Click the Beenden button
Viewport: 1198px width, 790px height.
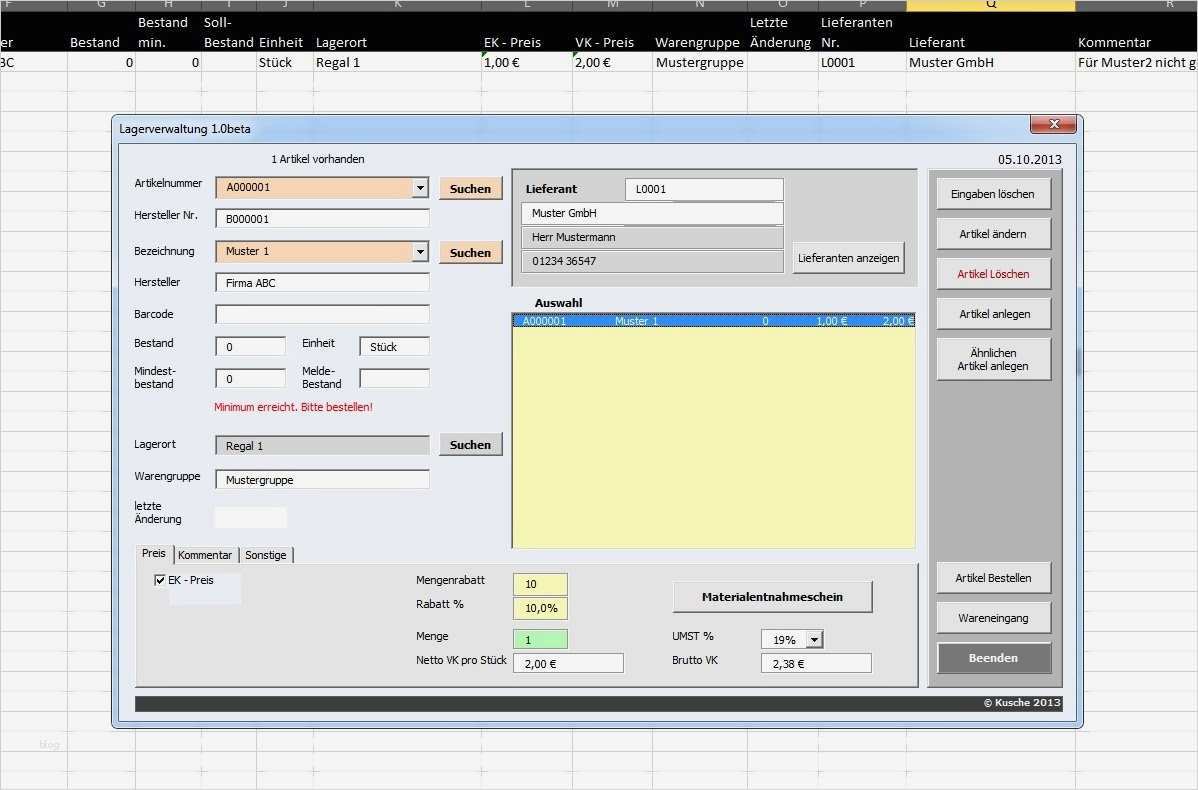pyautogui.click(x=993, y=658)
